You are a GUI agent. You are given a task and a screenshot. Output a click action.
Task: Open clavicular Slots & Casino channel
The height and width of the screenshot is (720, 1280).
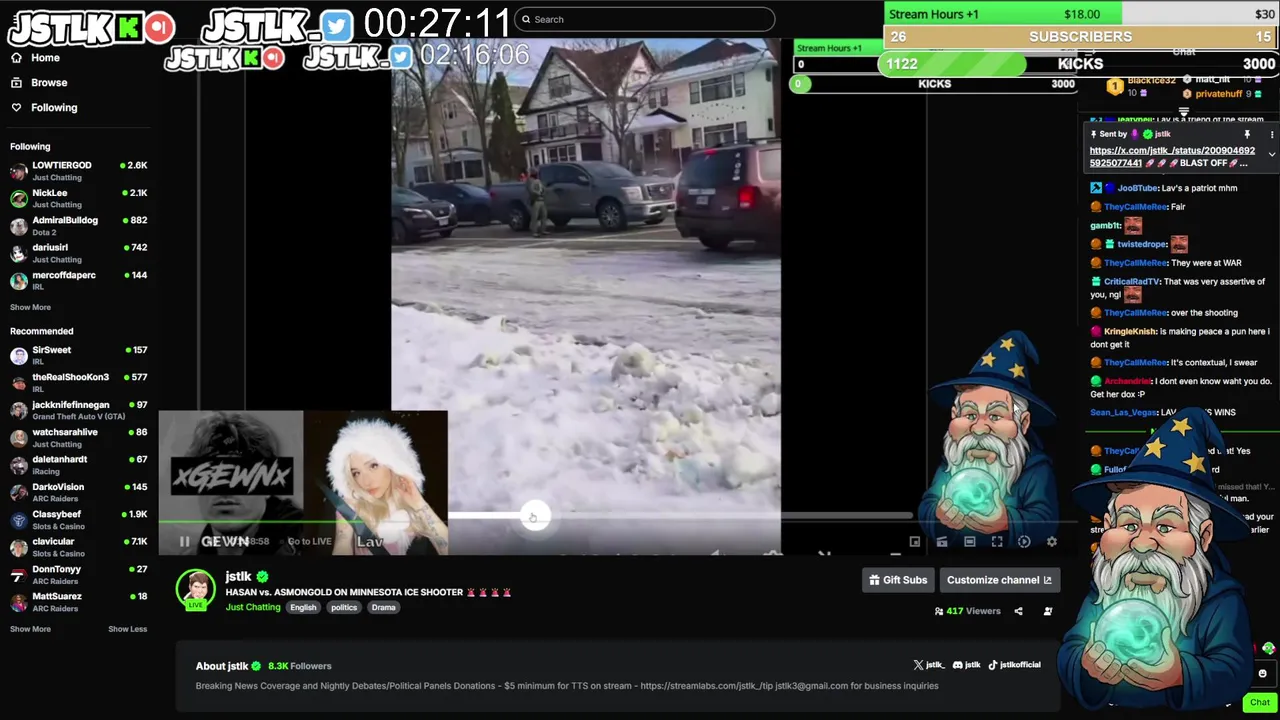[79, 547]
